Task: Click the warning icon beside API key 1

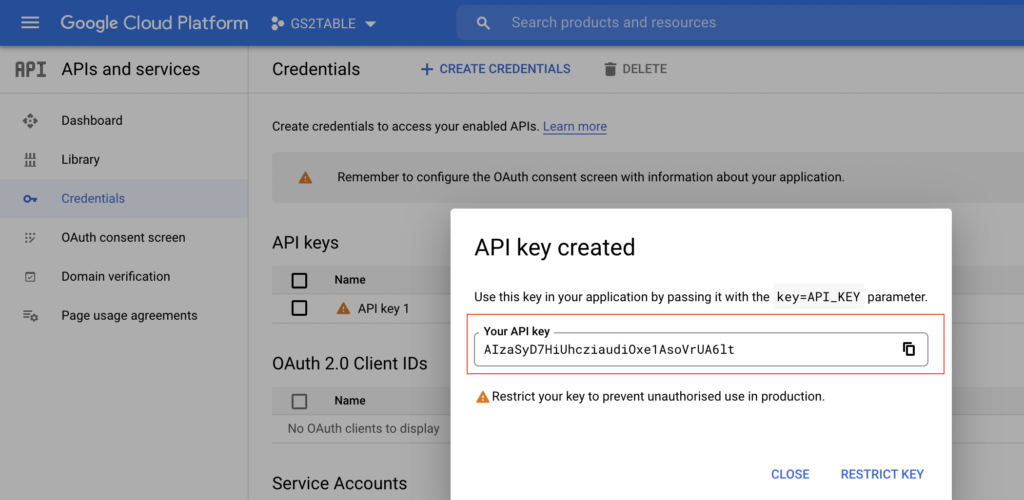Action: pos(344,308)
